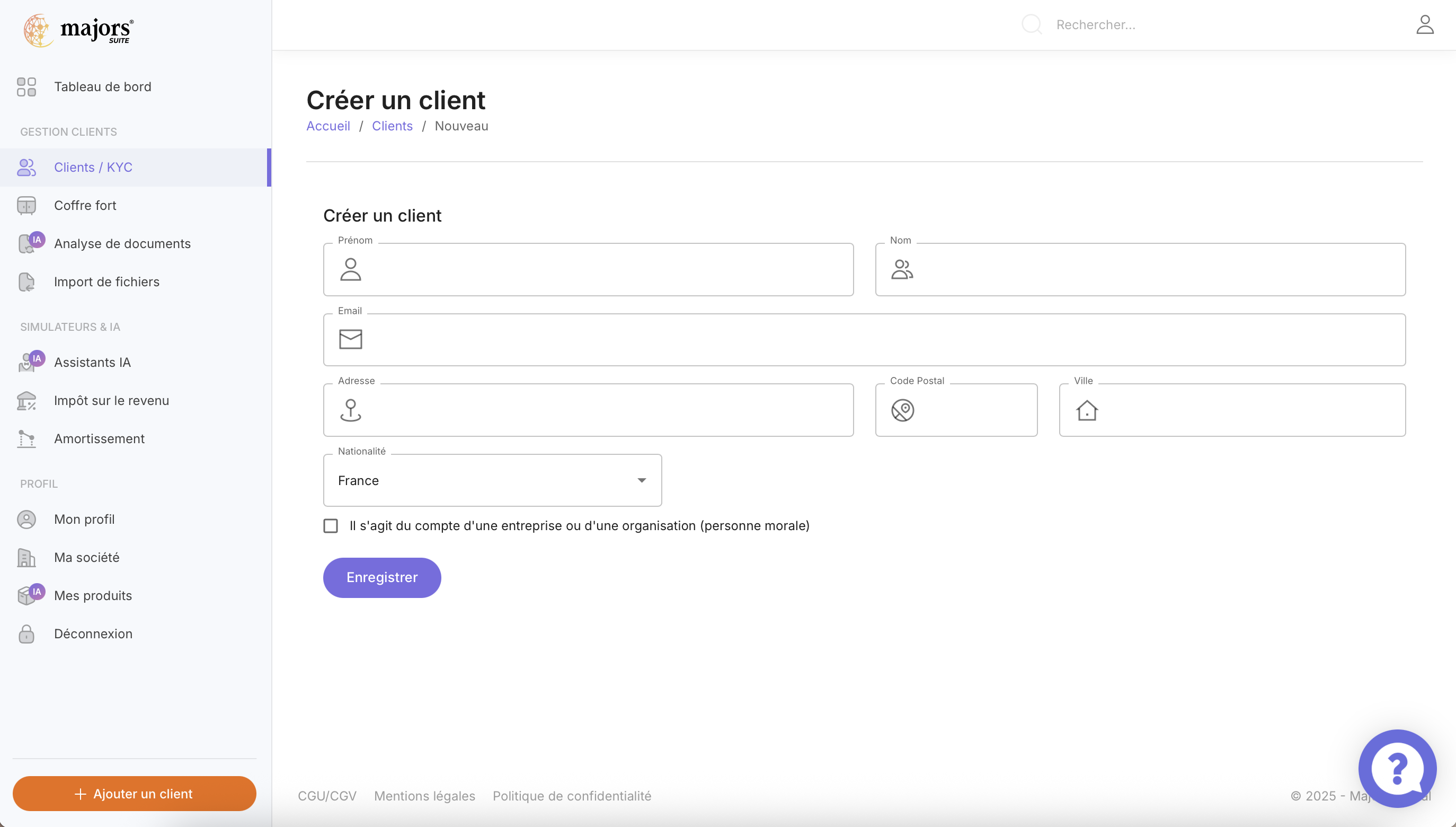Click into the Email input field
Image resolution: width=1456 pixels, height=827 pixels.
pyautogui.click(x=874, y=340)
